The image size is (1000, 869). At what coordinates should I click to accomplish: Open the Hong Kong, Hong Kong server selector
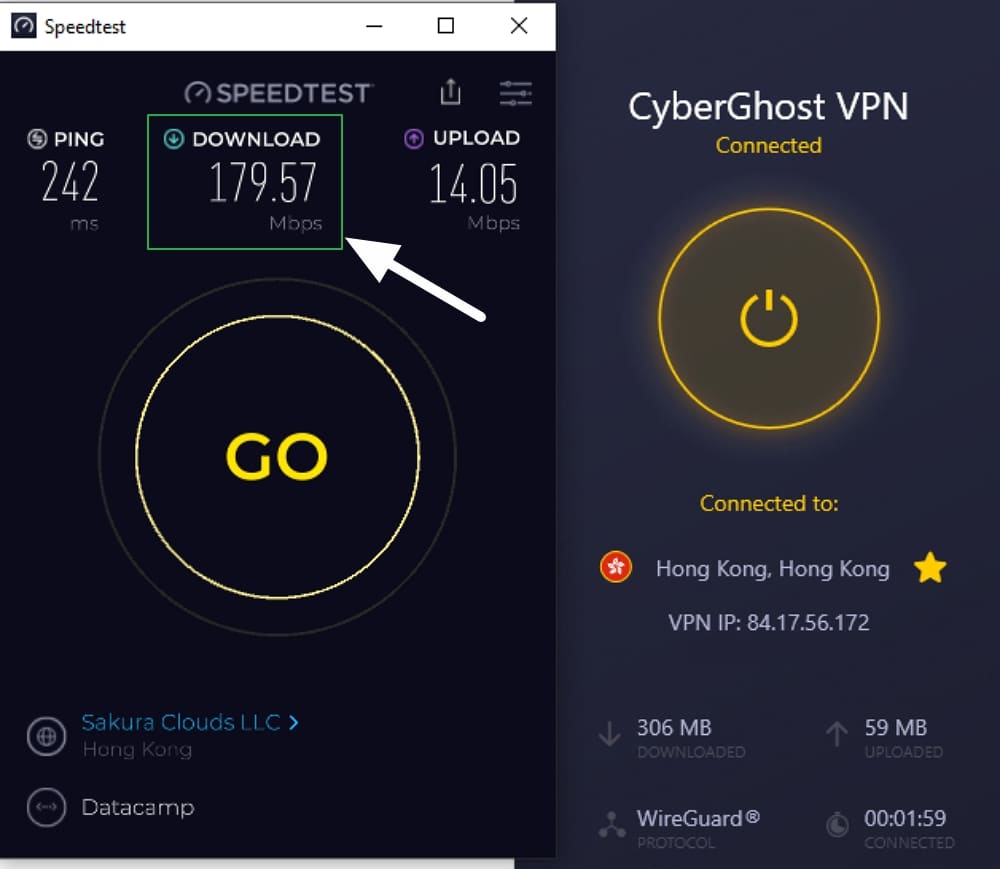click(x=772, y=568)
